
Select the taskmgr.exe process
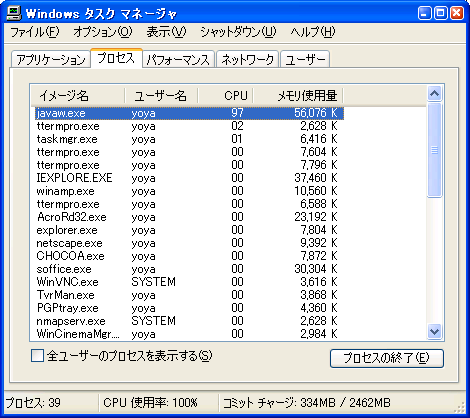point(189,139)
